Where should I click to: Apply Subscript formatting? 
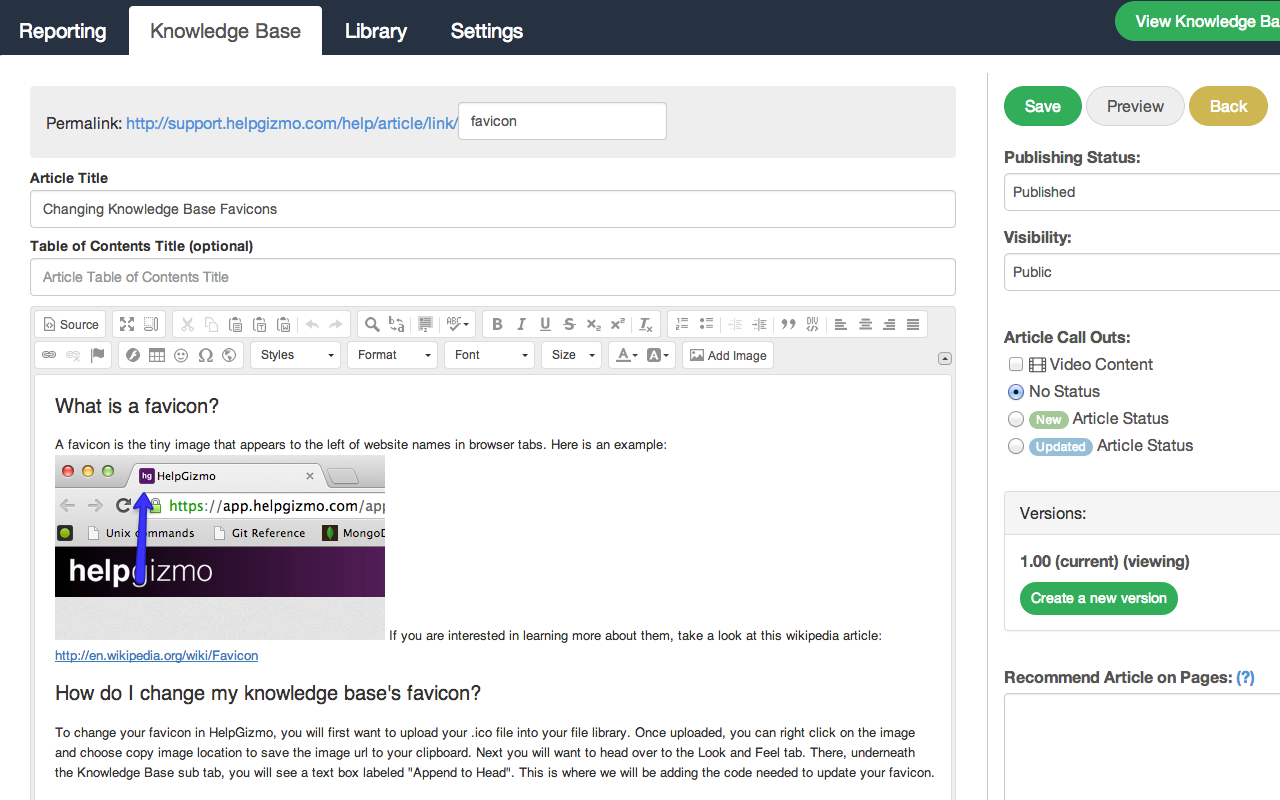(x=593, y=324)
